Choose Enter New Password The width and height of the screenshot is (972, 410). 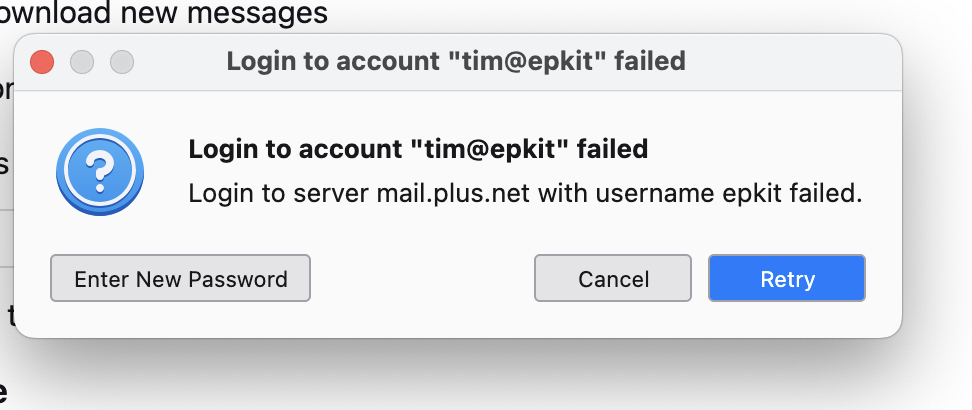click(x=181, y=279)
